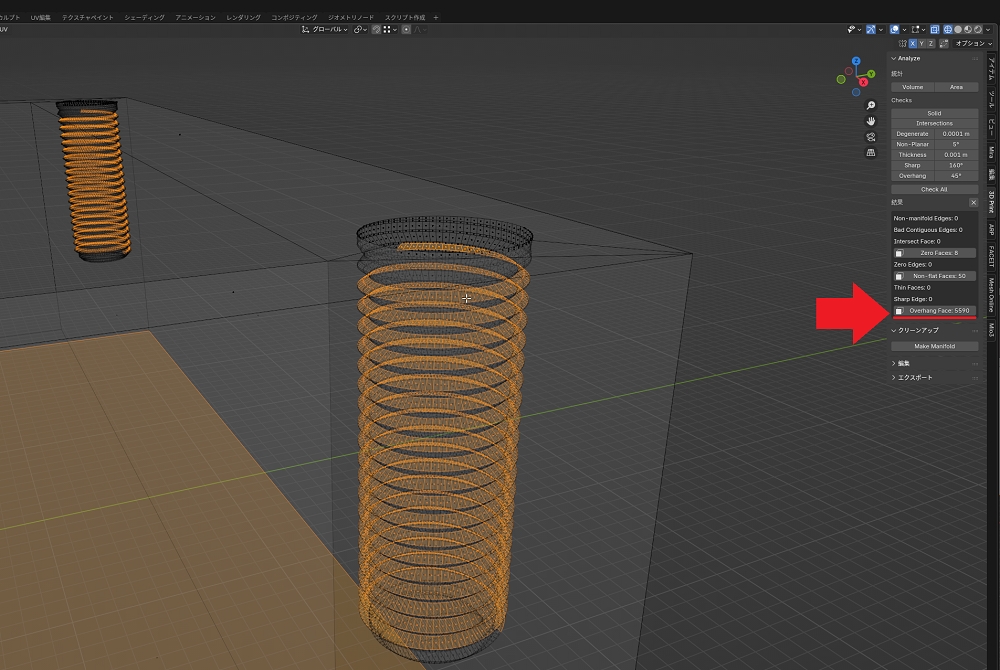Toggle X-ray mode in the header

coord(934,30)
